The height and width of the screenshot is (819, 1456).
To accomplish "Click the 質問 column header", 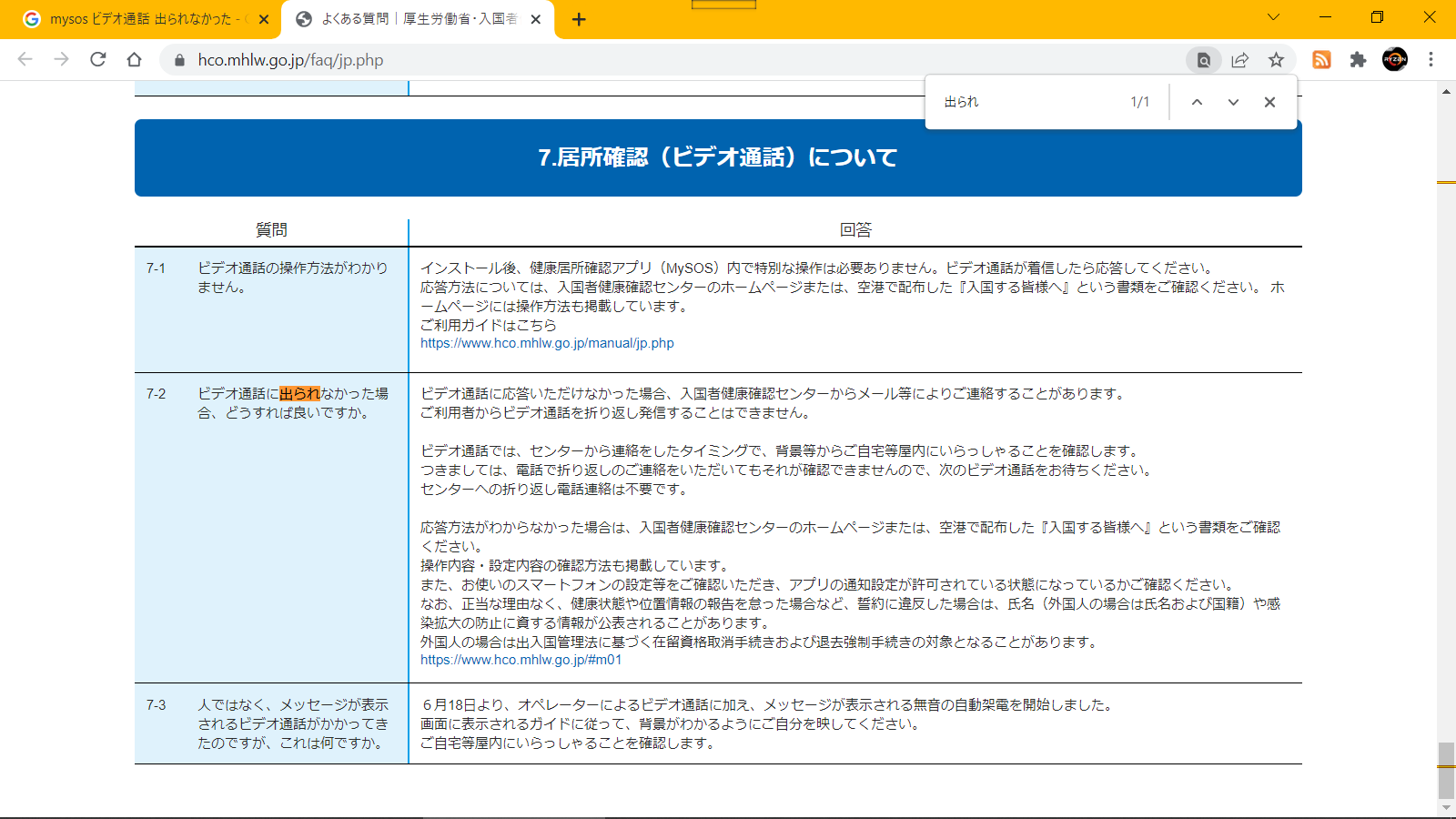I will (271, 230).
